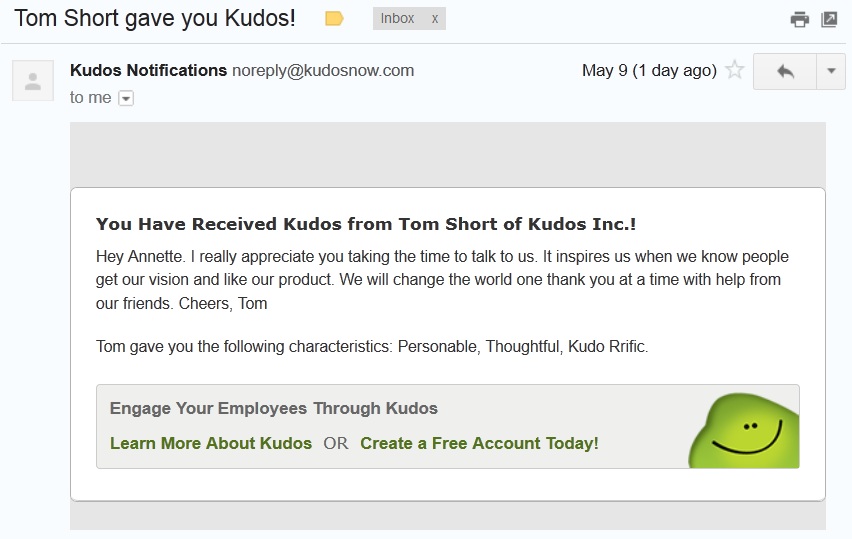Open the "Learn More About Kudos" link
The height and width of the screenshot is (539, 852).
pyautogui.click(x=211, y=443)
